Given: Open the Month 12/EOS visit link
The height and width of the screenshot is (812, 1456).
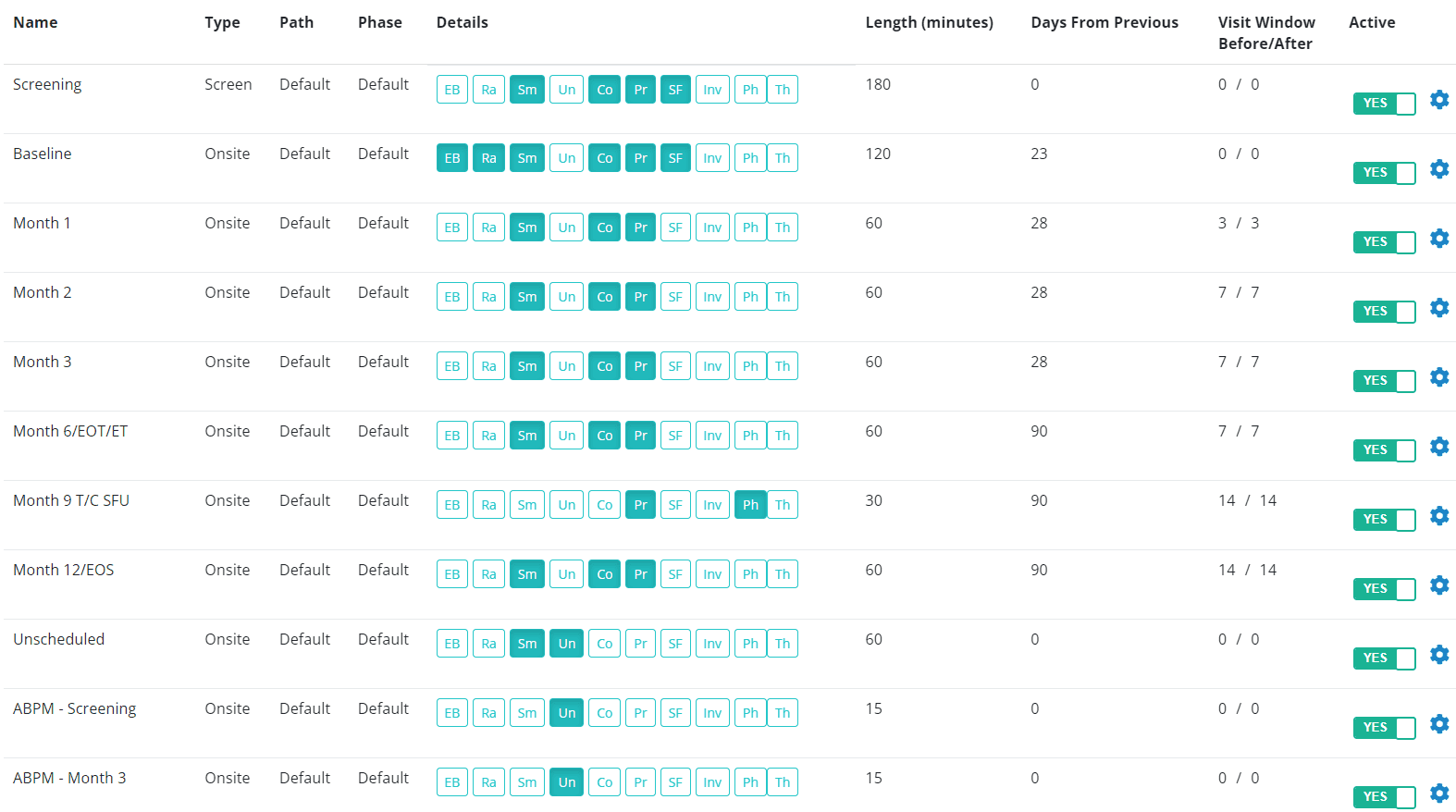Looking at the screenshot, I should click(64, 570).
